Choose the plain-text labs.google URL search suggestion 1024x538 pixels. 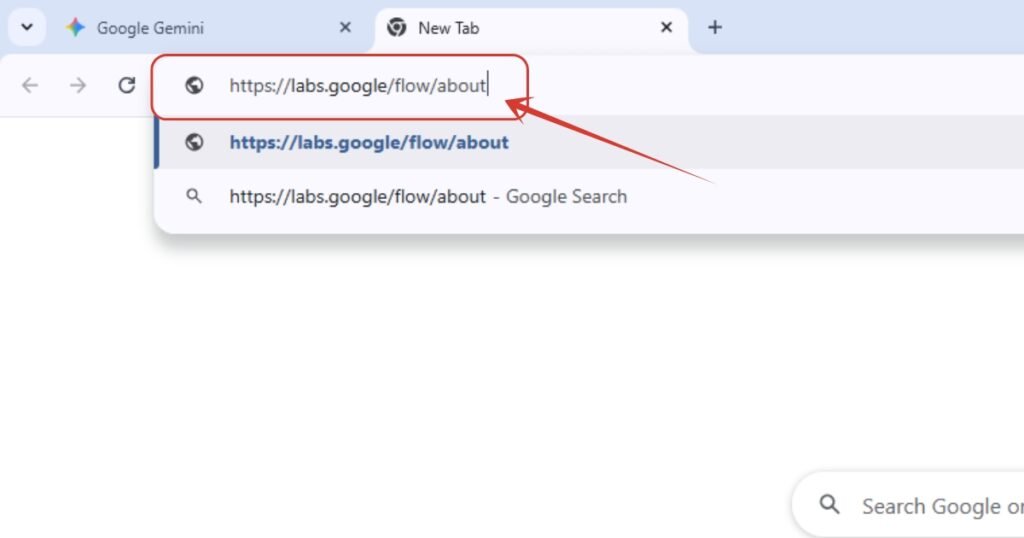[x=357, y=196]
